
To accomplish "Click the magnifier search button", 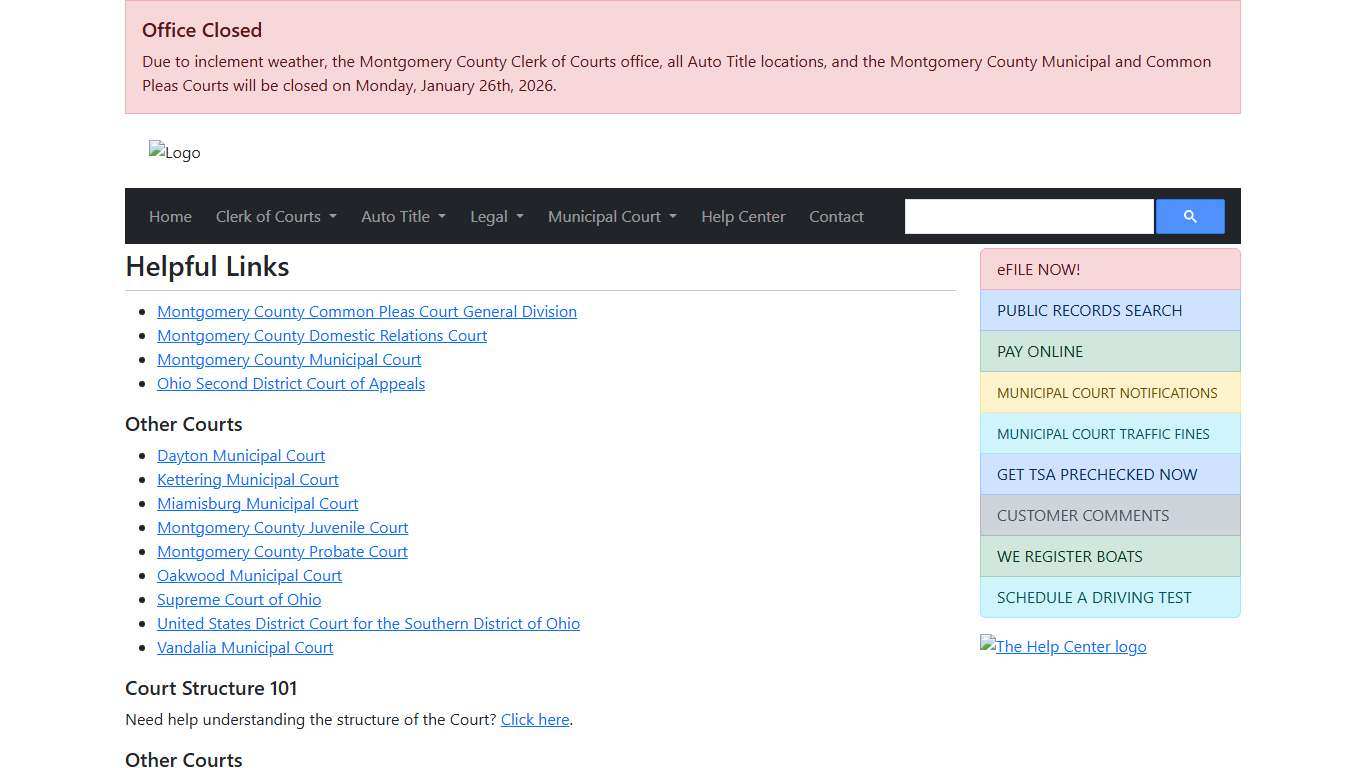I will 1189,217.
